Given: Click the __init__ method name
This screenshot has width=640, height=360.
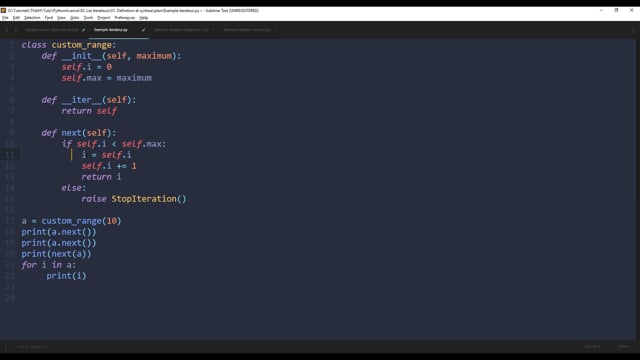Looking at the screenshot, I should click(82, 56).
